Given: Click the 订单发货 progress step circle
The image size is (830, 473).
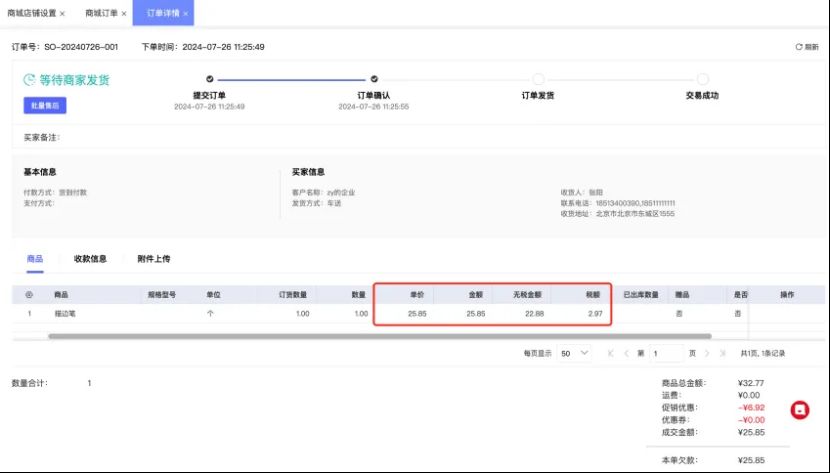Looking at the screenshot, I should pos(538,79).
